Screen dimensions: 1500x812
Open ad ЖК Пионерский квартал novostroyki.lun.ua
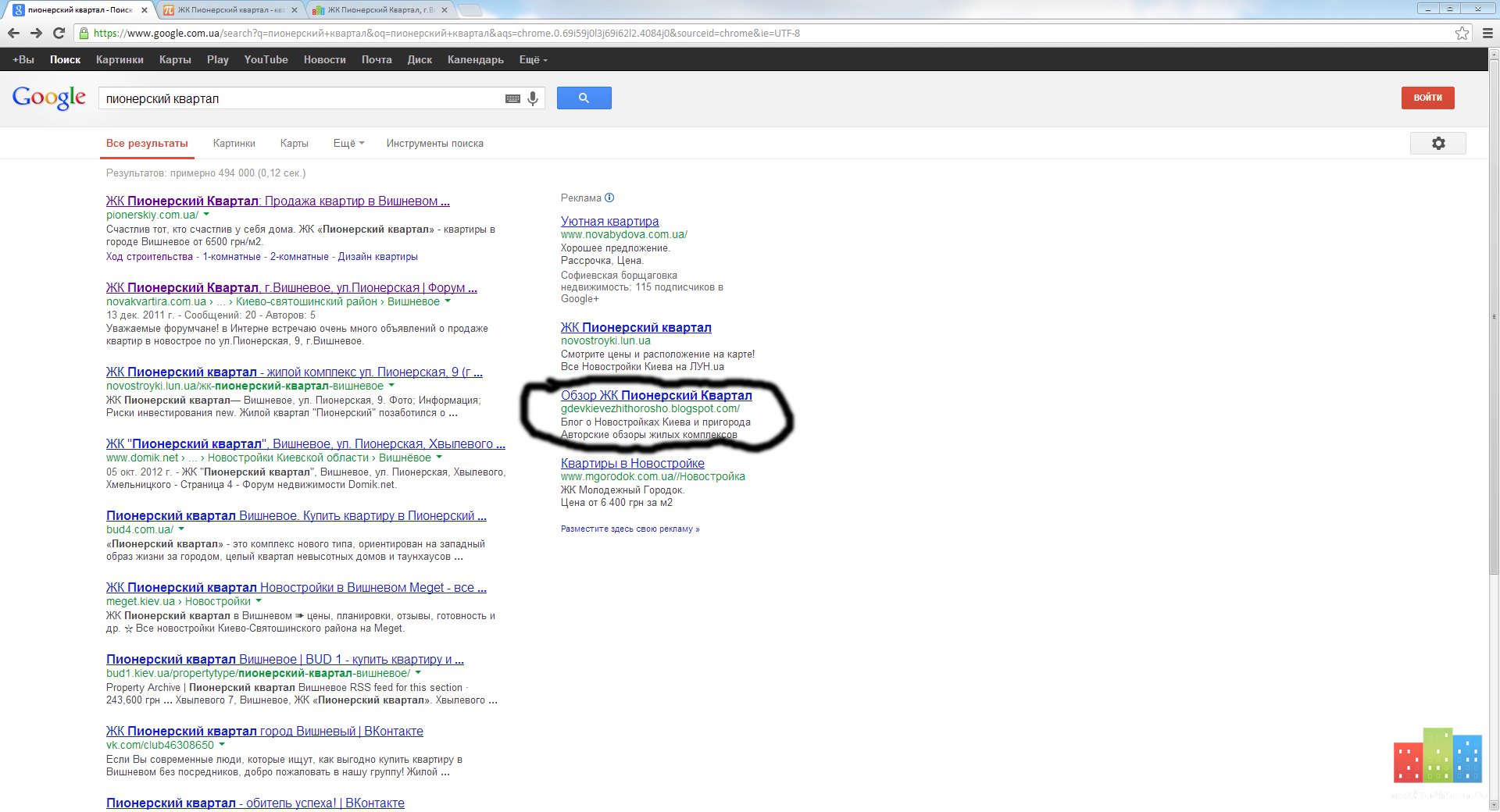click(636, 327)
